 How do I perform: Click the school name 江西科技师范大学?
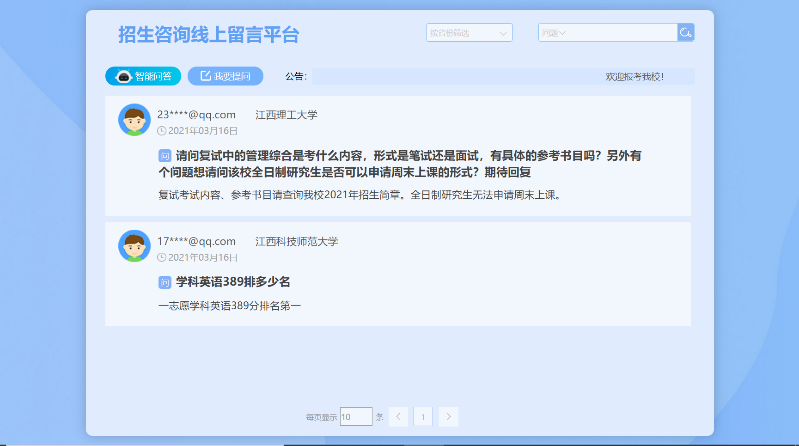point(297,241)
